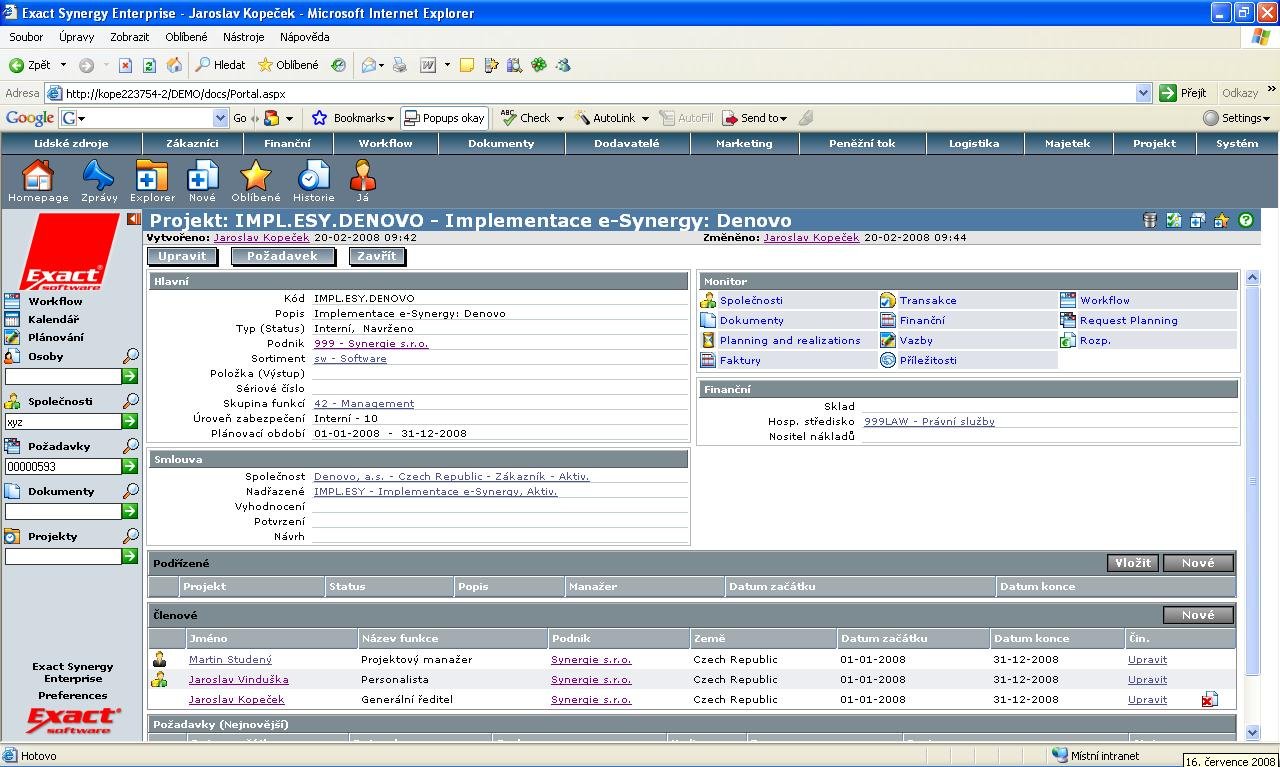Click the Osoby search input field
1280x767 pixels.
(63, 377)
